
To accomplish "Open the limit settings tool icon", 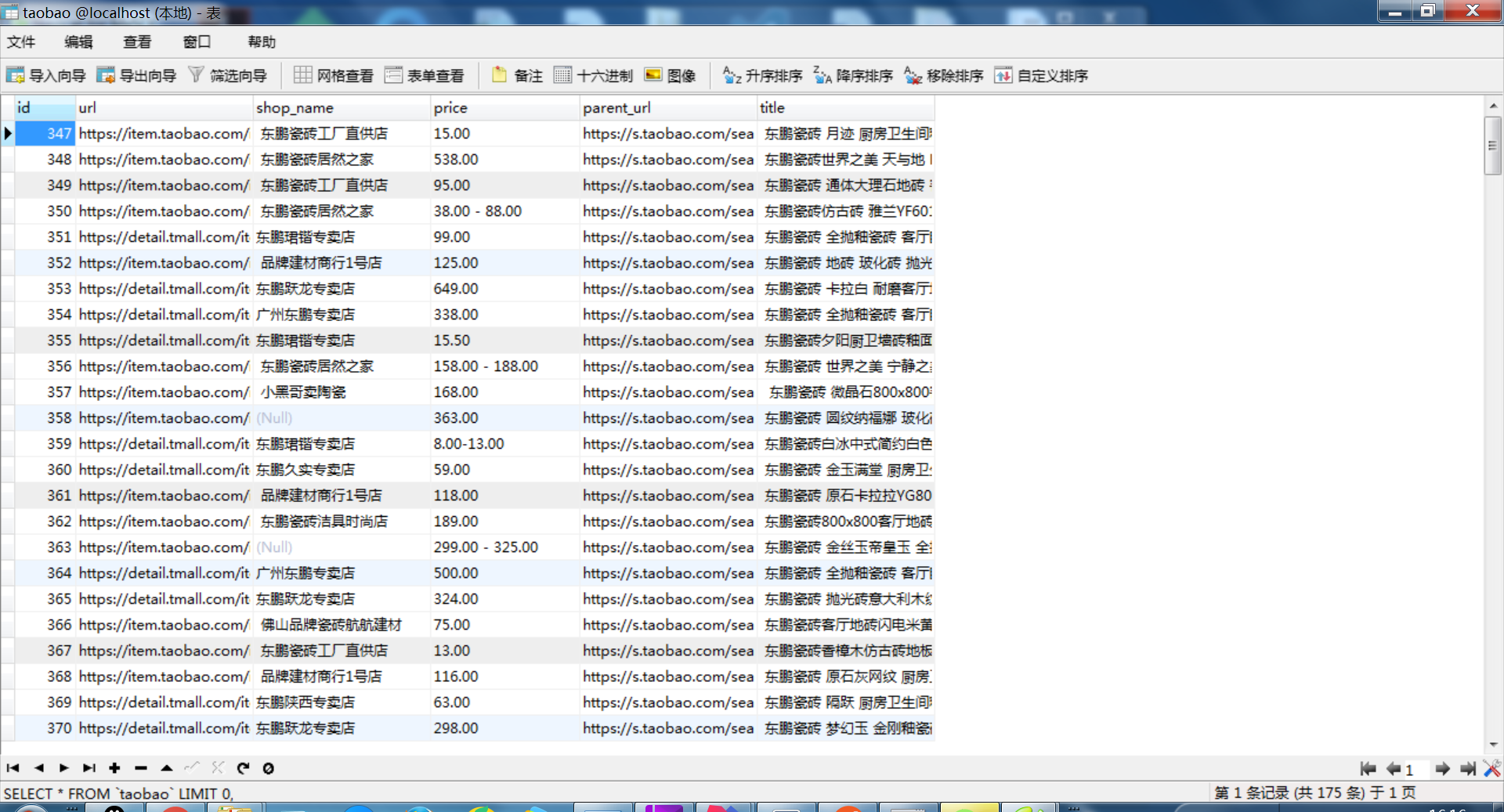I will click(x=1491, y=769).
